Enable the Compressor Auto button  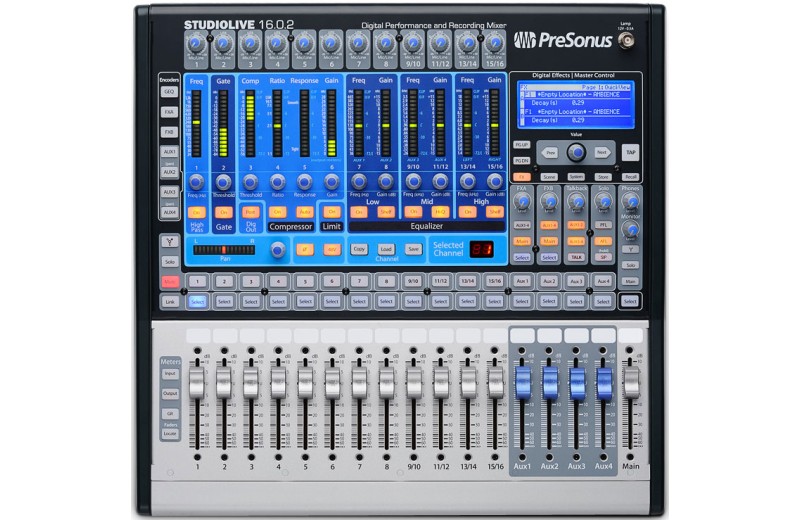tap(305, 212)
